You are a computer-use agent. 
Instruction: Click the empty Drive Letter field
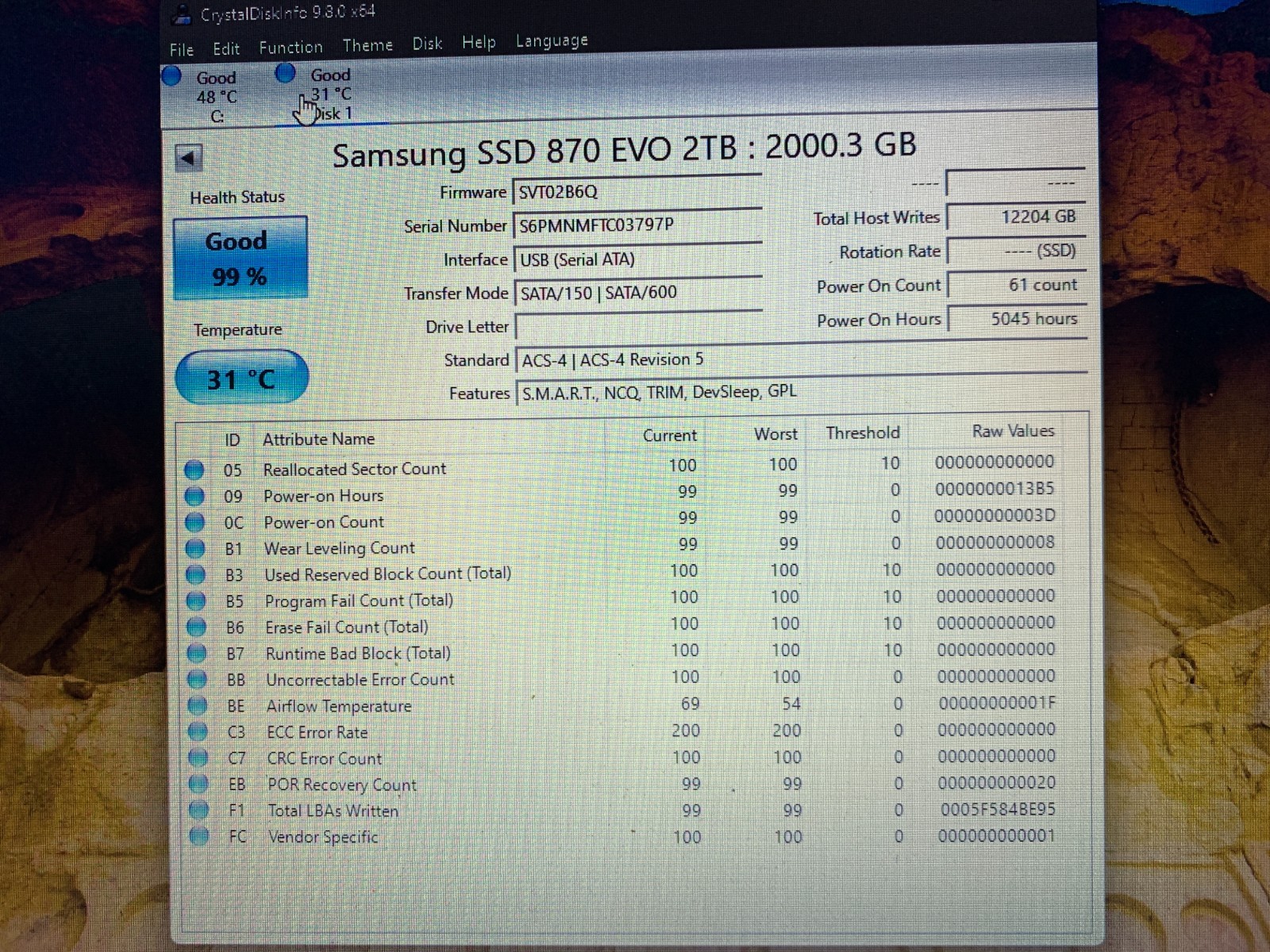click(x=638, y=326)
